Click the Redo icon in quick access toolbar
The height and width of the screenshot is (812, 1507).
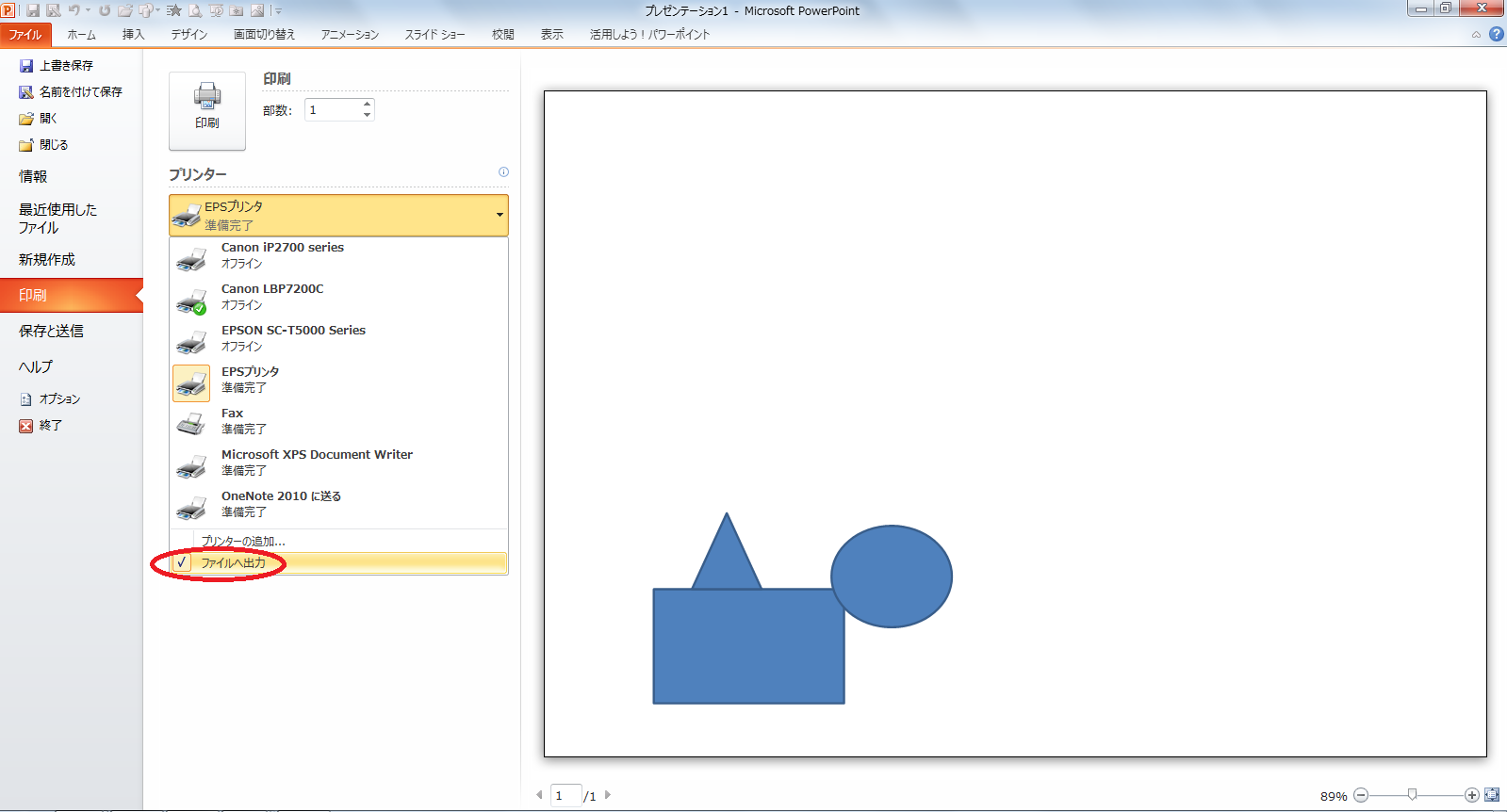(x=104, y=10)
